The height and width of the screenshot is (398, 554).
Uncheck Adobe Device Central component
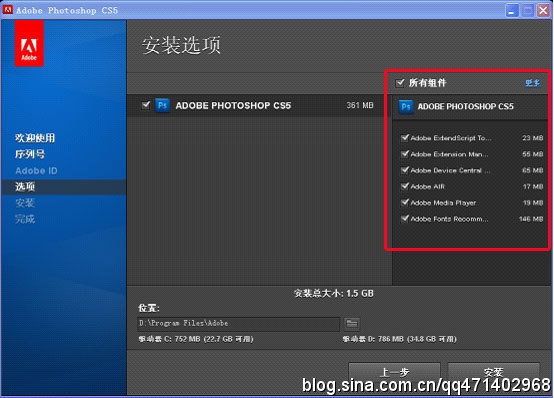click(405, 170)
